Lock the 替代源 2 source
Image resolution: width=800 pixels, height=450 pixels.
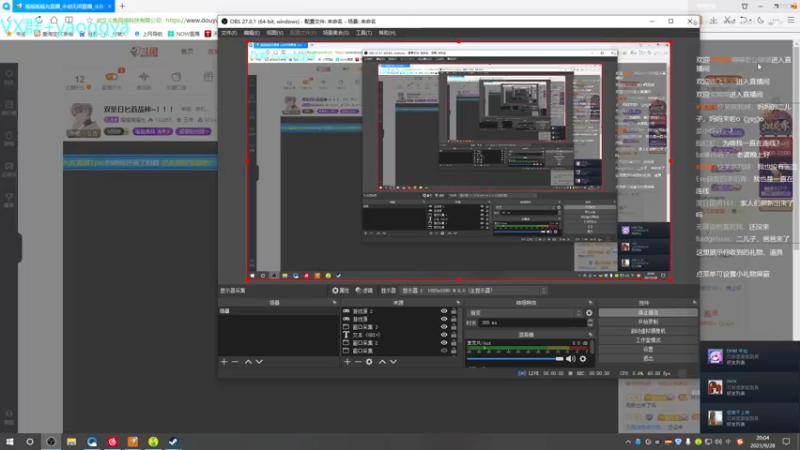tap(454, 311)
